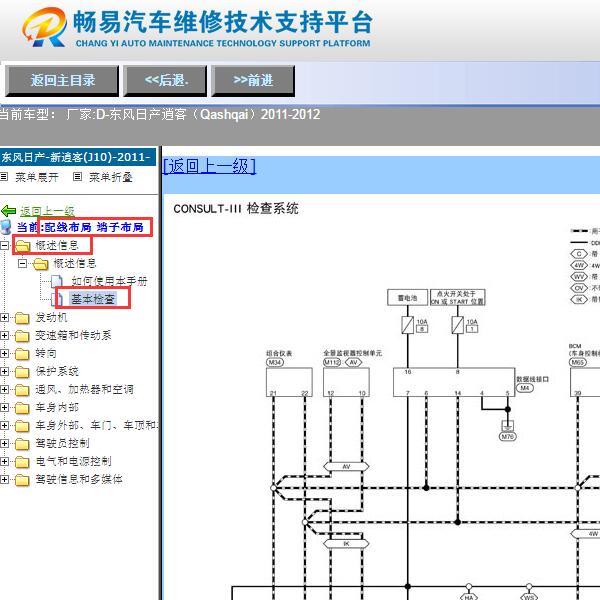Expand the 车身外部、车门 tree node
Viewport: 600px width, 600px height.
tap(4, 426)
